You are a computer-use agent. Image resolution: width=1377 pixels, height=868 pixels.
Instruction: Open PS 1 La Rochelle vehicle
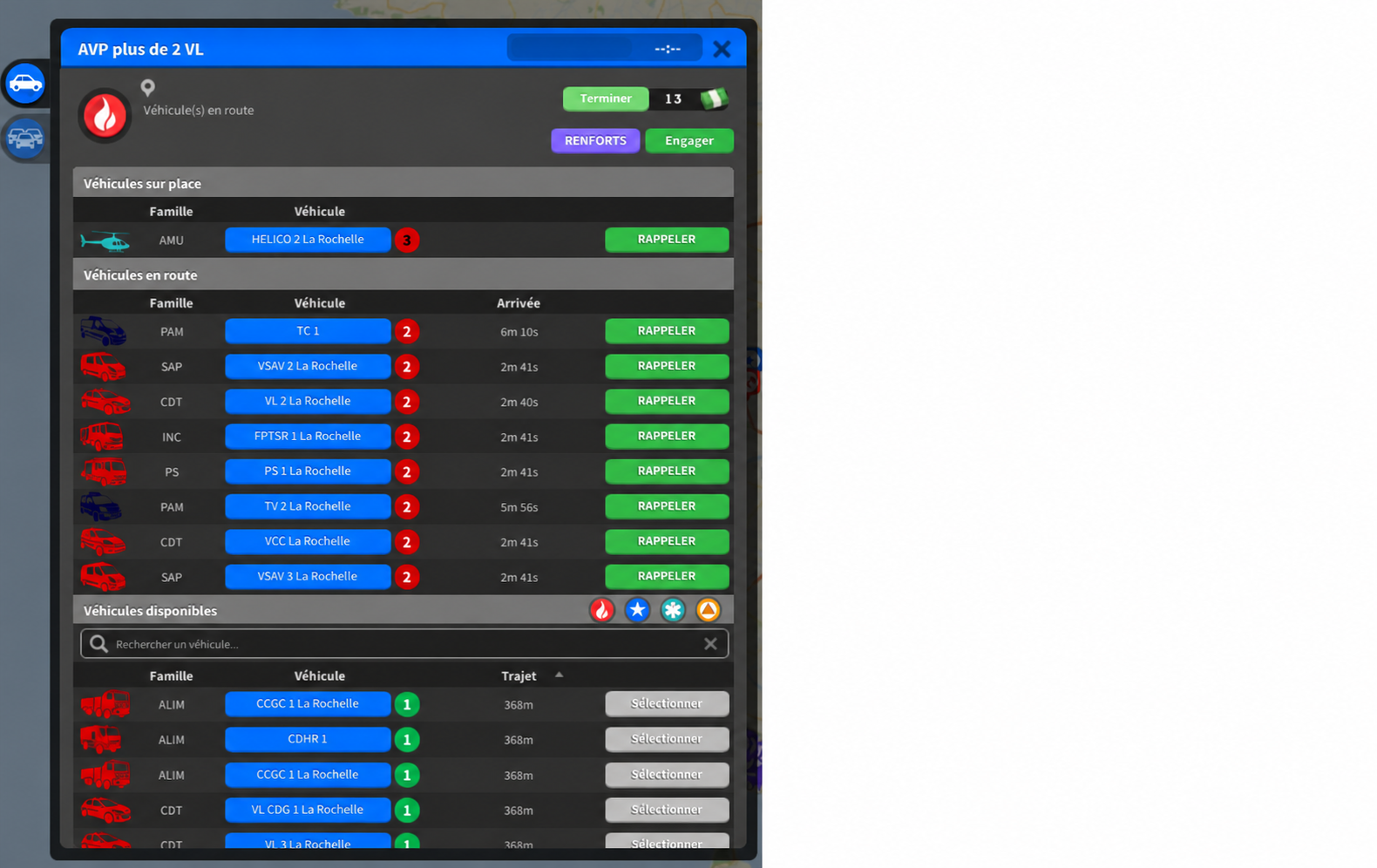coord(308,471)
